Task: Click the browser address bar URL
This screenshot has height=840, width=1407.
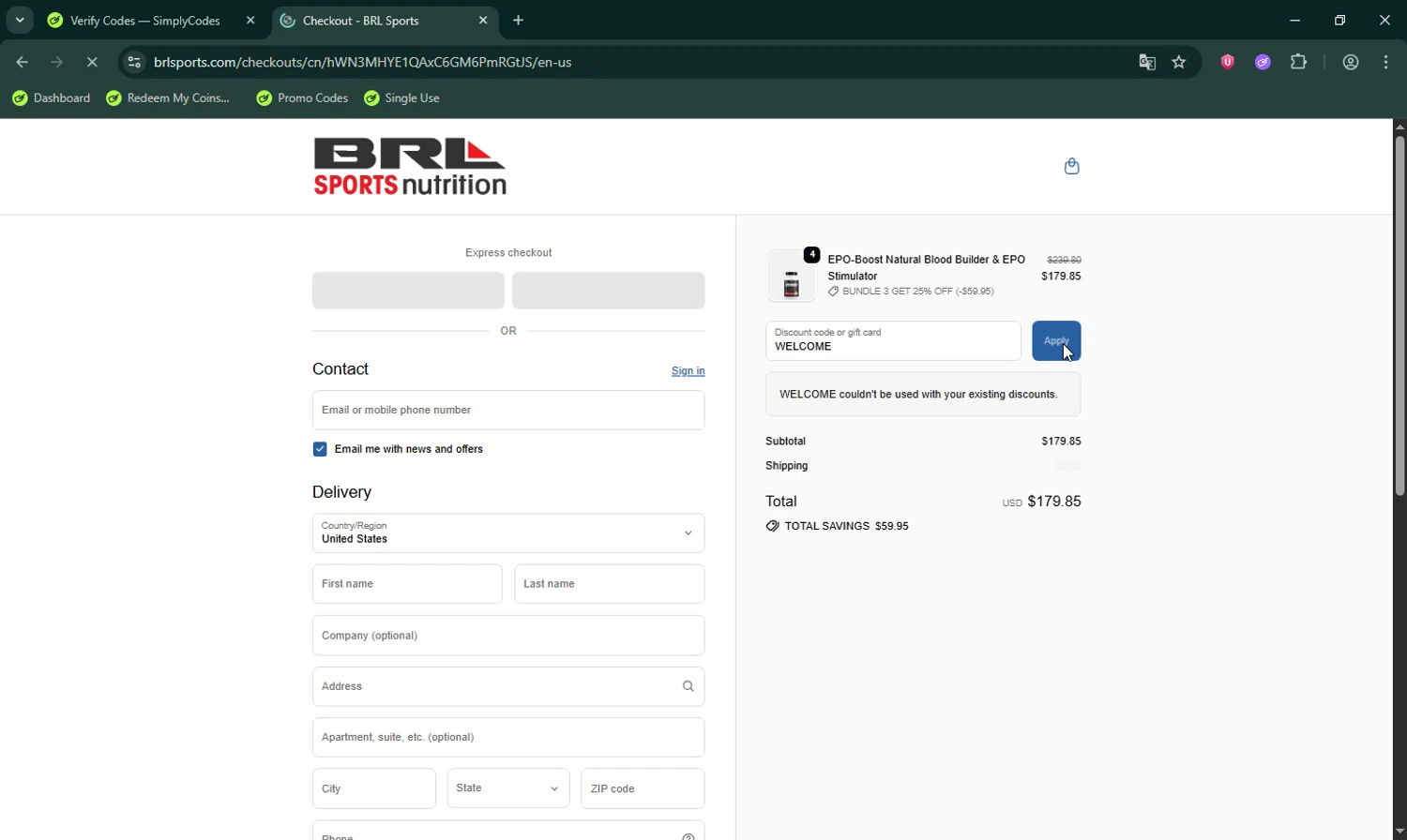Action: (363, 62)
